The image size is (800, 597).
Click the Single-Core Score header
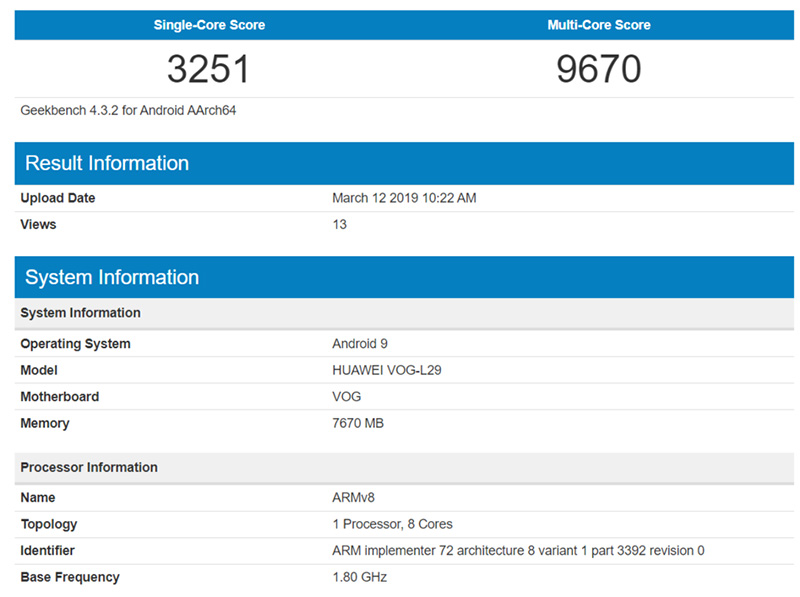pyautogui.click(x=209, y=25)
